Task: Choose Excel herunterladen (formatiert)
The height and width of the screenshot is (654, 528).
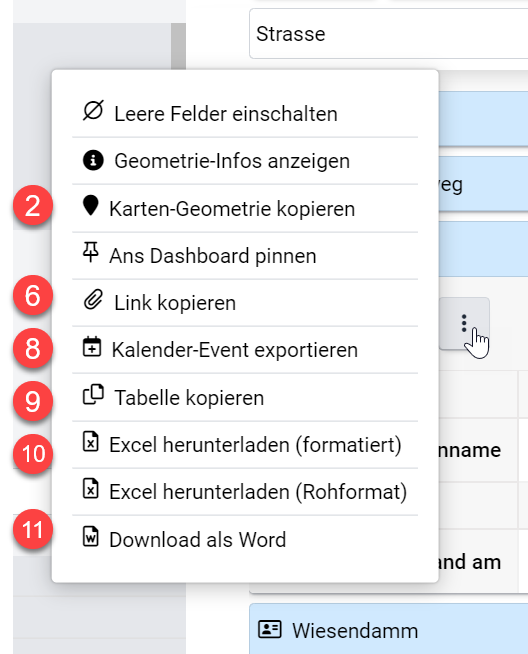Action: [x=245, y=444]
